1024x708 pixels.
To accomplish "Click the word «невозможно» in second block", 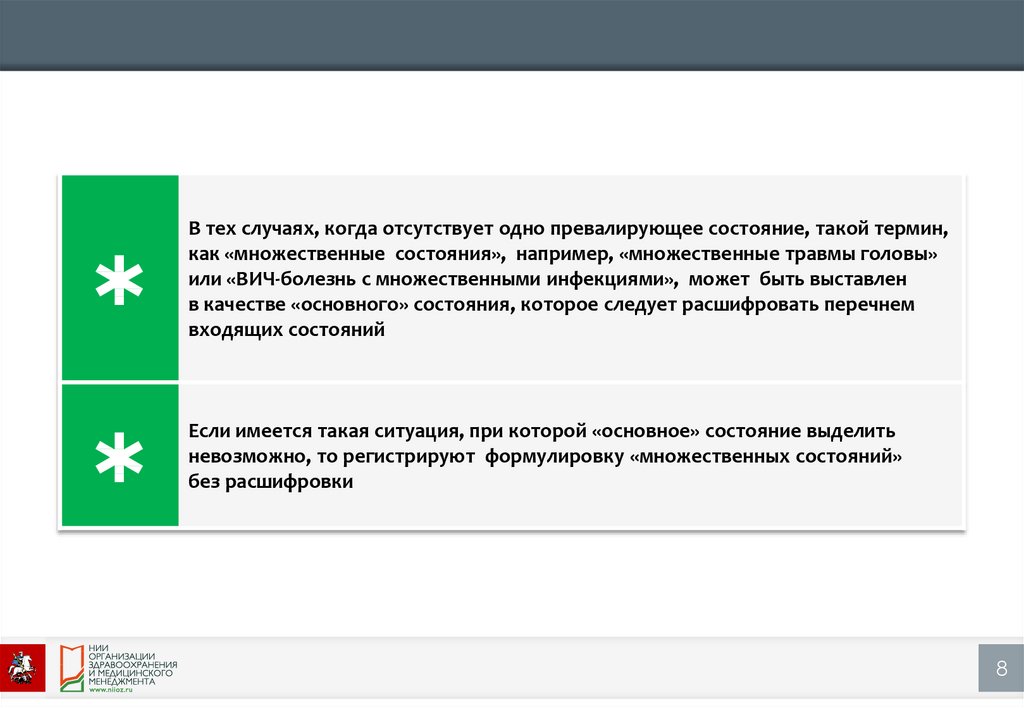I will [x=237, y=456].
